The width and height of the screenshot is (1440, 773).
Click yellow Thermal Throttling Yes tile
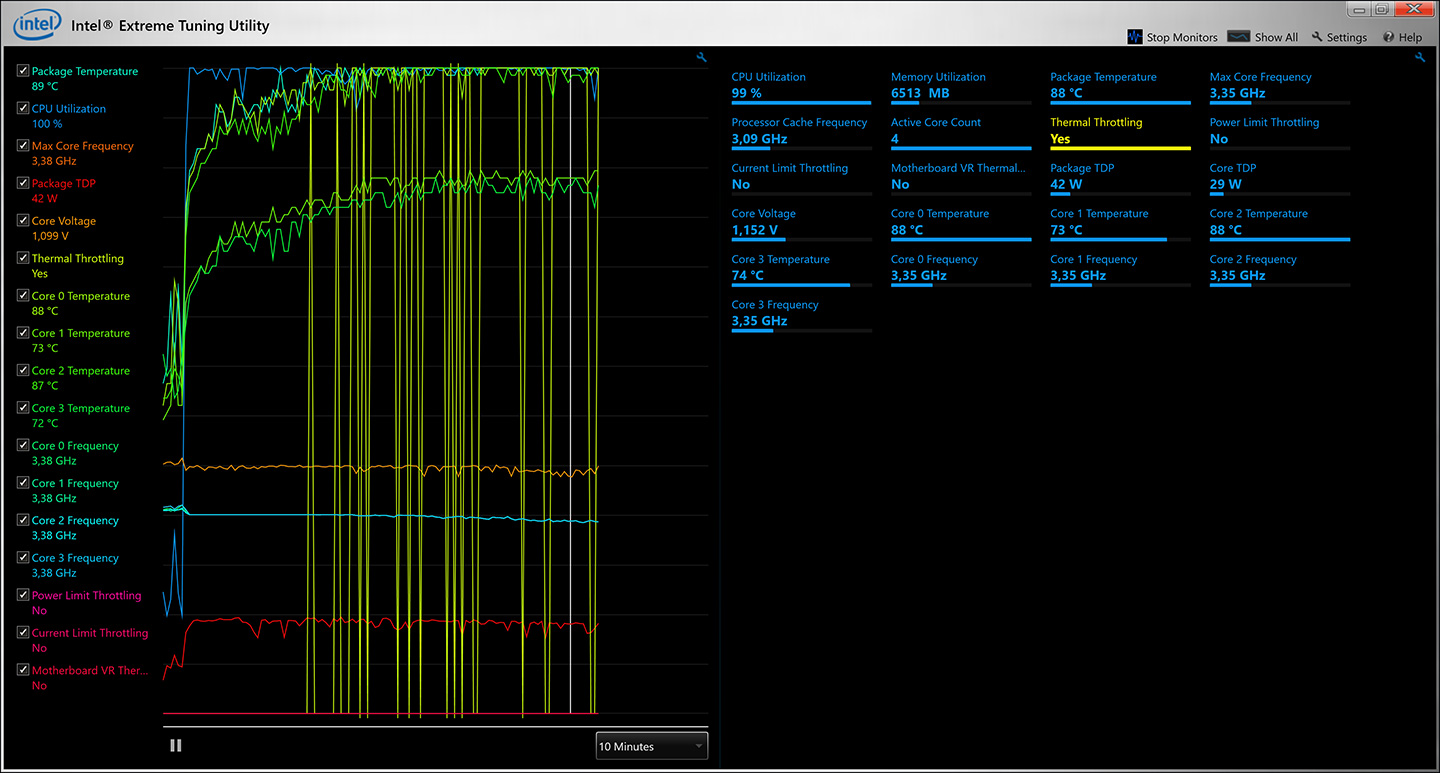(1120, 133)
